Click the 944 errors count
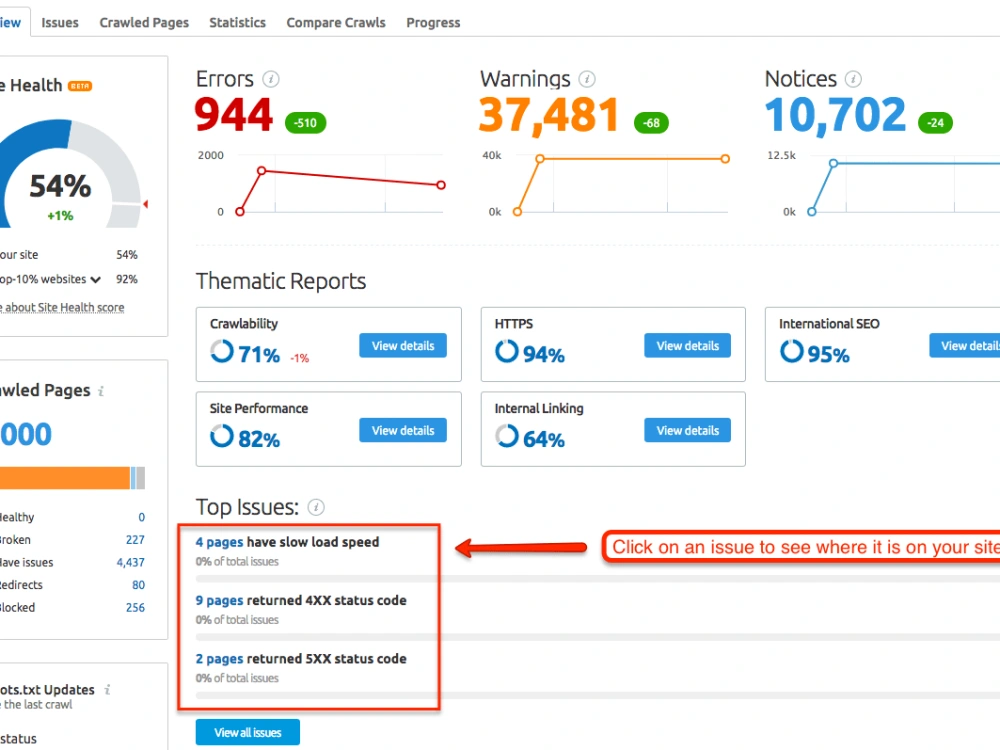The height and width of the screenshot is (750, 1000). pos(234,115)
